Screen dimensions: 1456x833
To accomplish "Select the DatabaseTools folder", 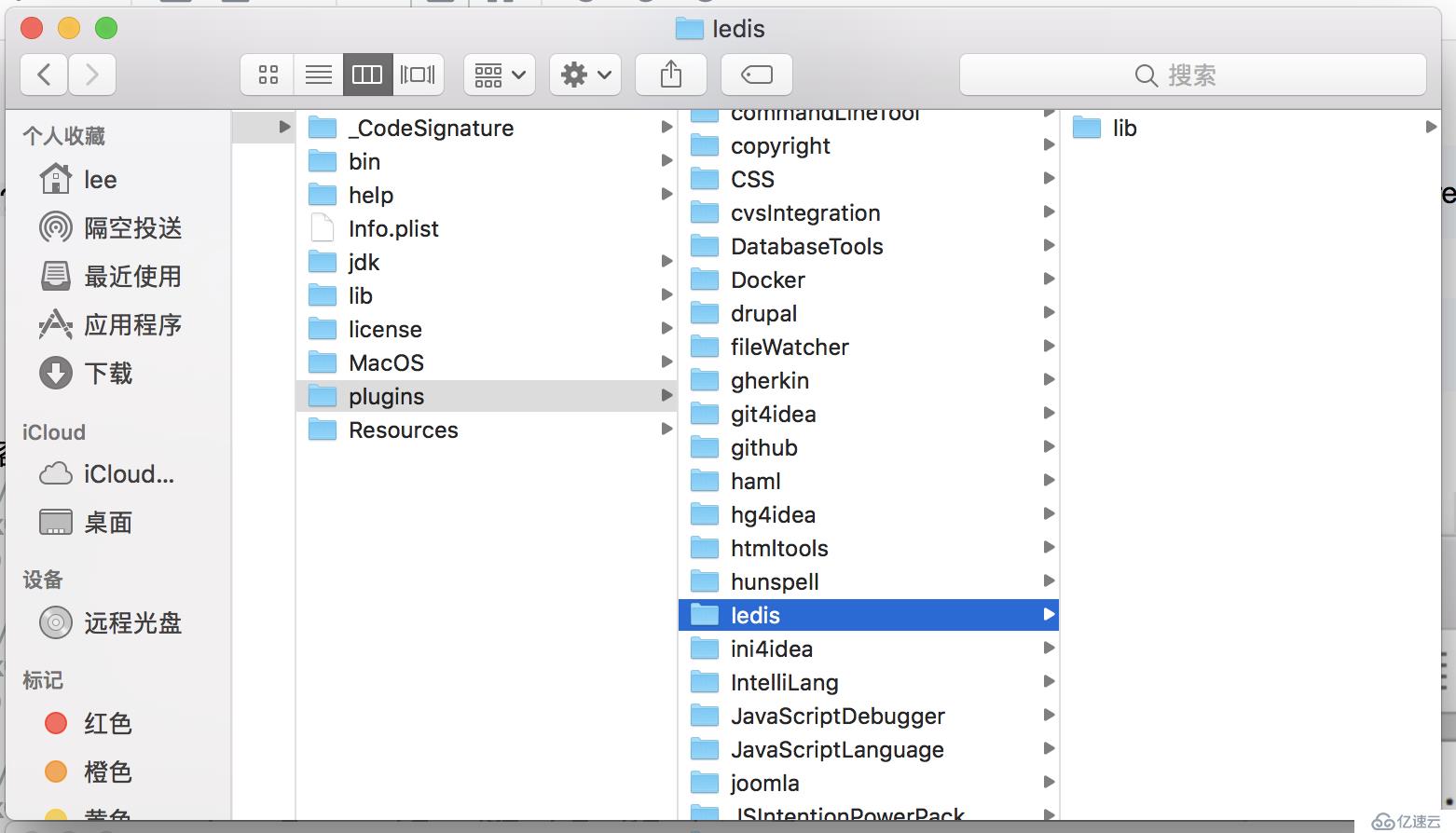I will [869, 246].
